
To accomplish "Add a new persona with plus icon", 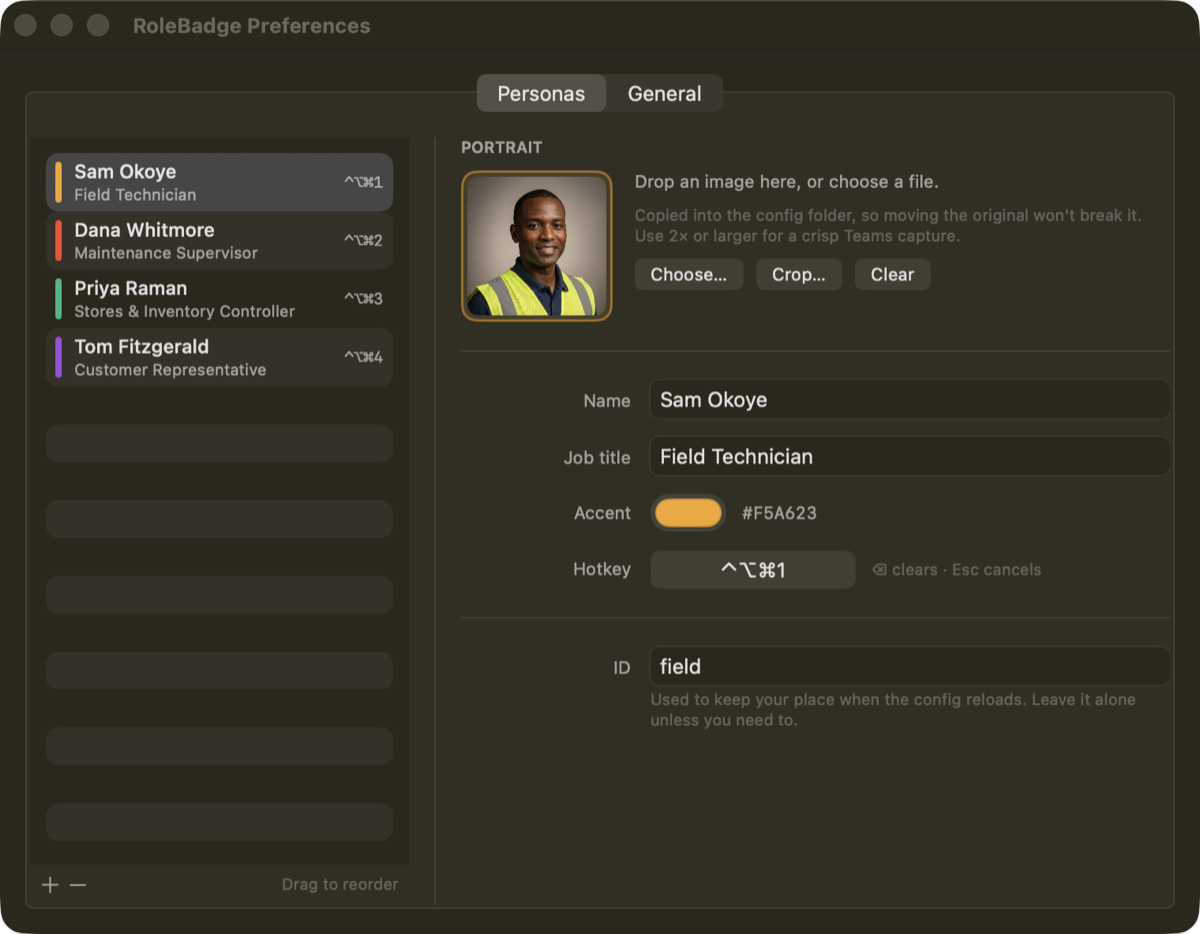I will [50, 885].
